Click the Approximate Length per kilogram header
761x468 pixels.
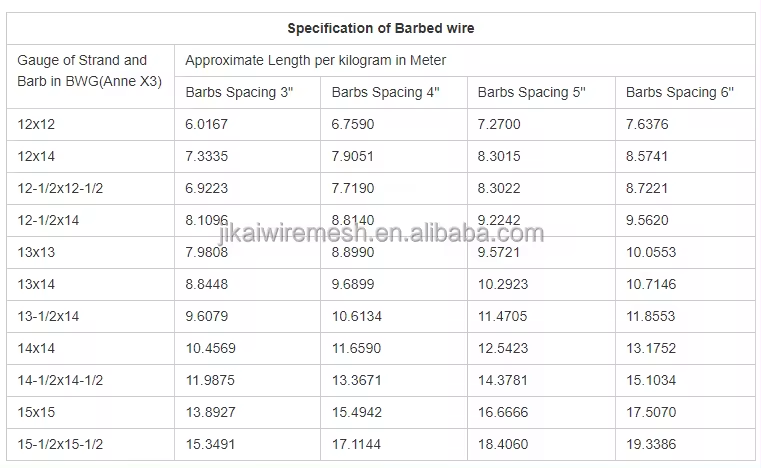[x=315, y=61]
